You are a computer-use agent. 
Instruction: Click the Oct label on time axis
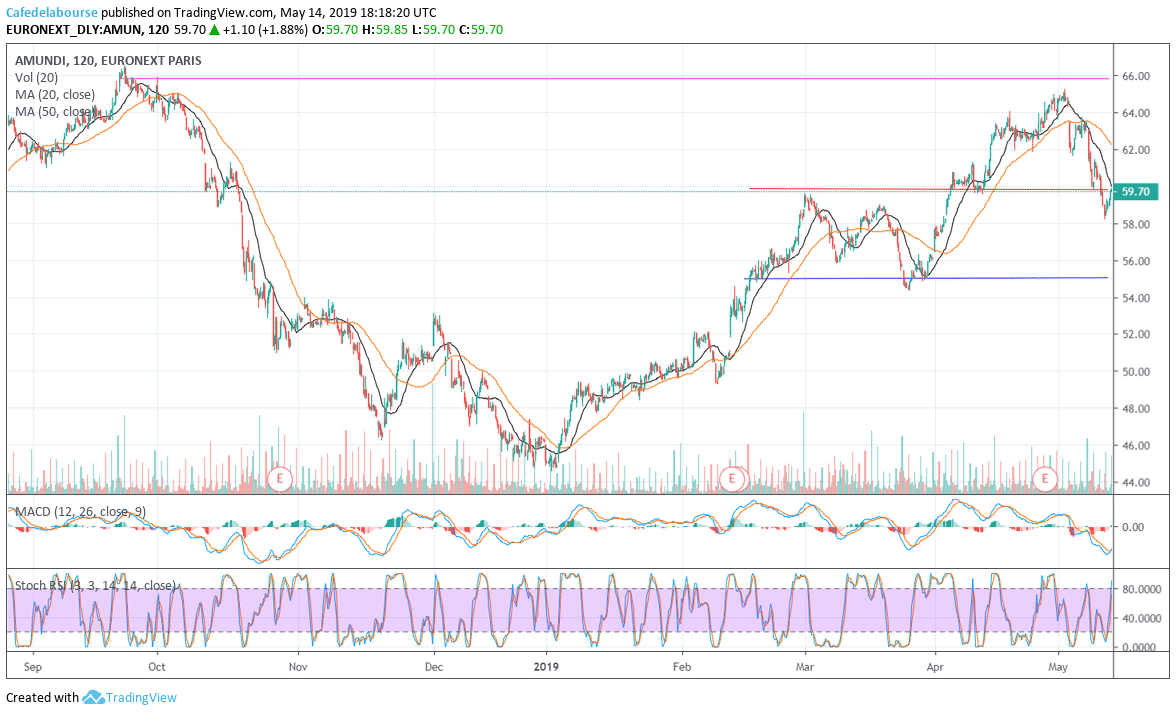tap(157, 664)
